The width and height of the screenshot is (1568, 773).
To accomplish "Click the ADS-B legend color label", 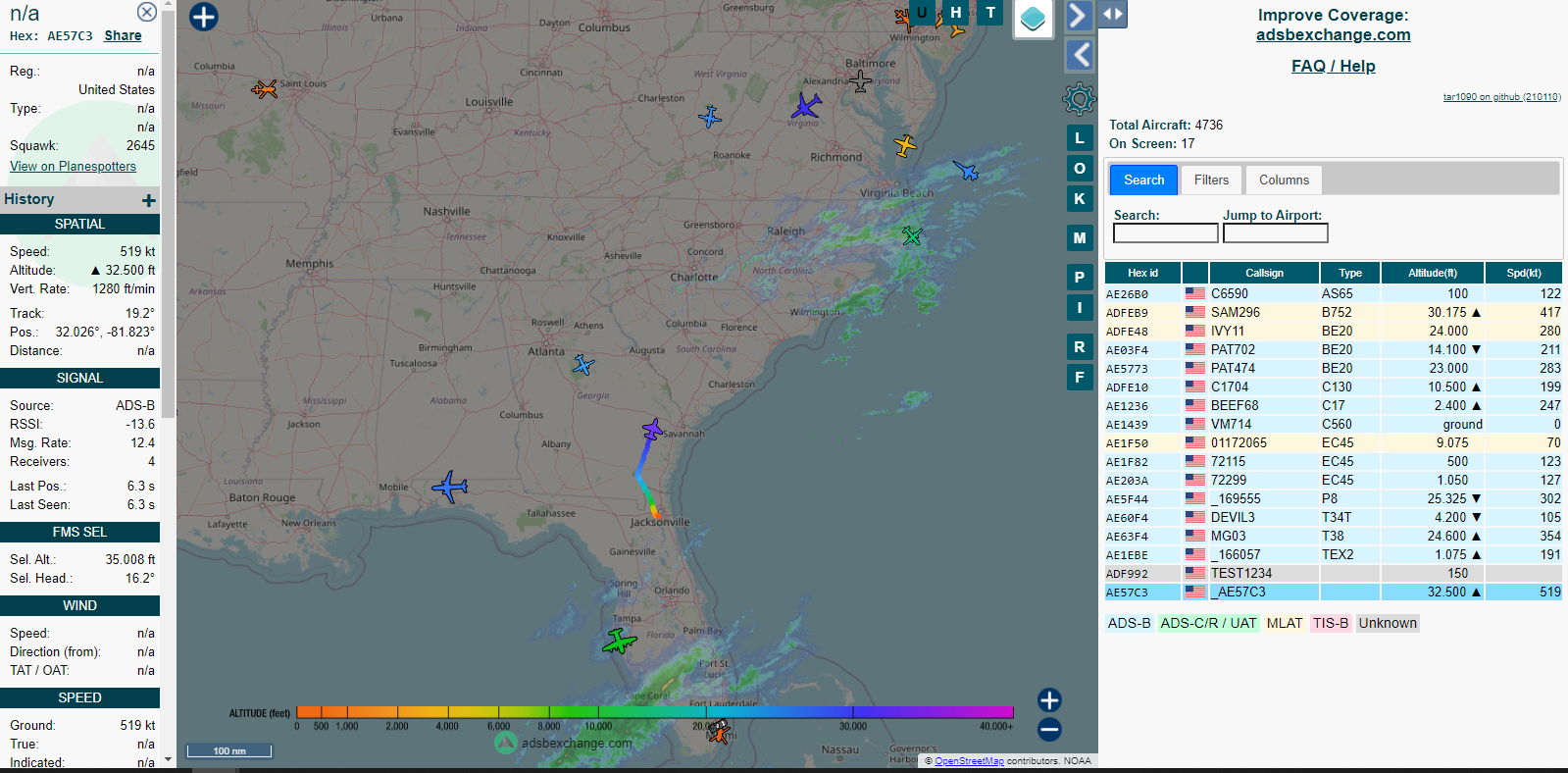I will tap(1129, 623).
